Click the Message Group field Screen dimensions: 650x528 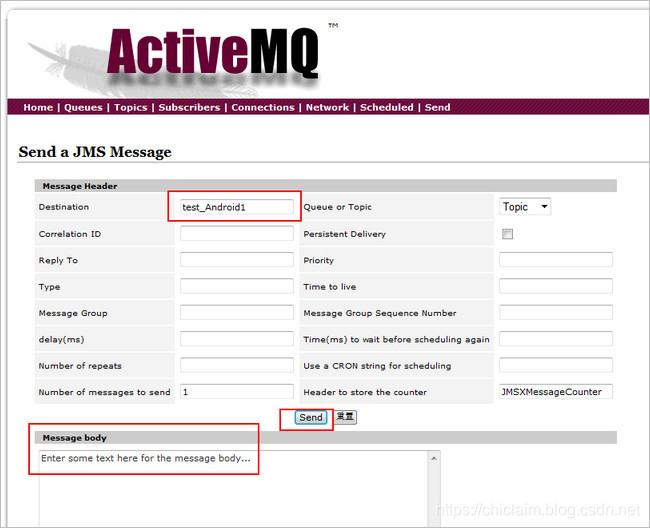tap(237, 312)
